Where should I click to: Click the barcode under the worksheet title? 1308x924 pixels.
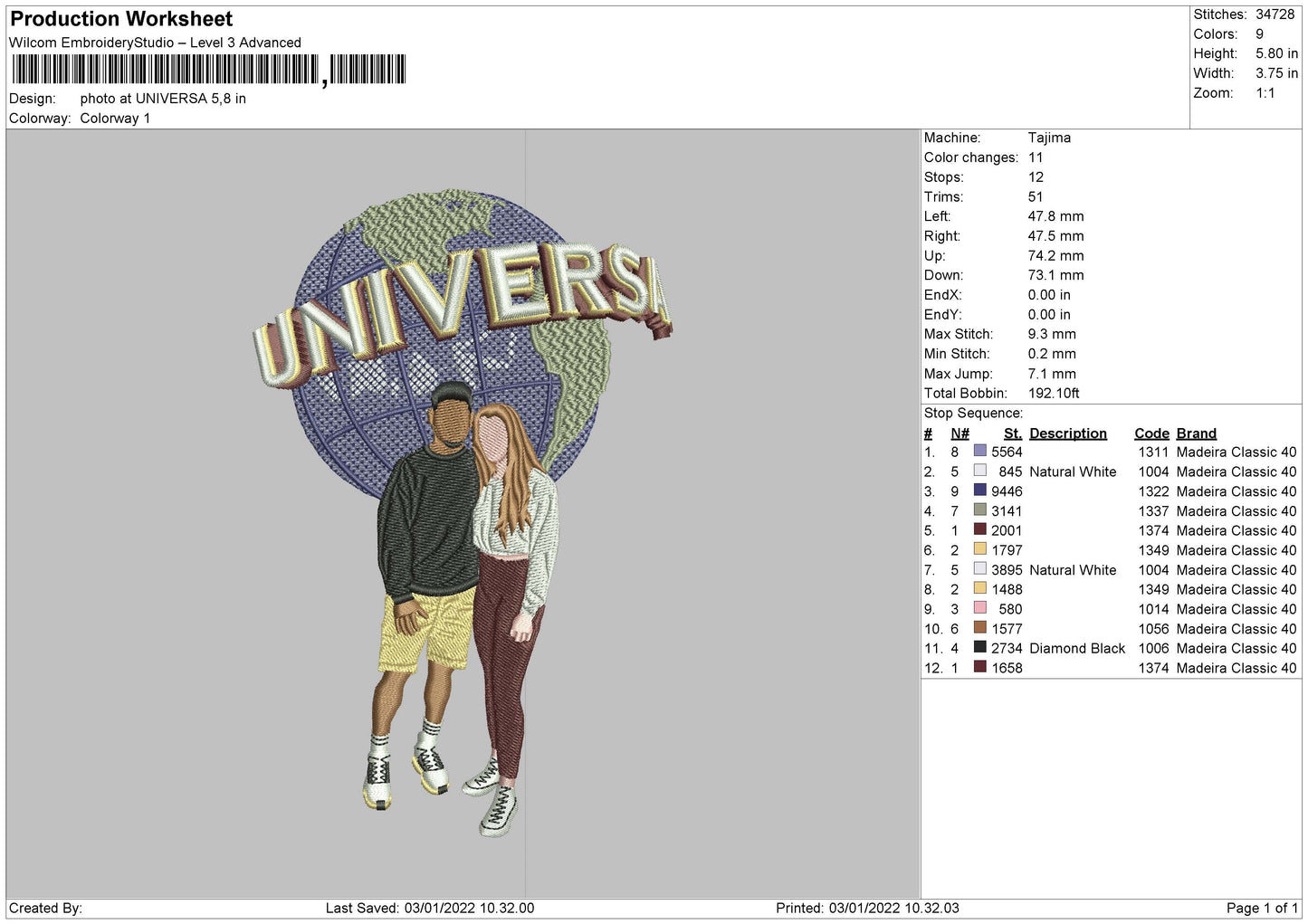tap(209, 70)
